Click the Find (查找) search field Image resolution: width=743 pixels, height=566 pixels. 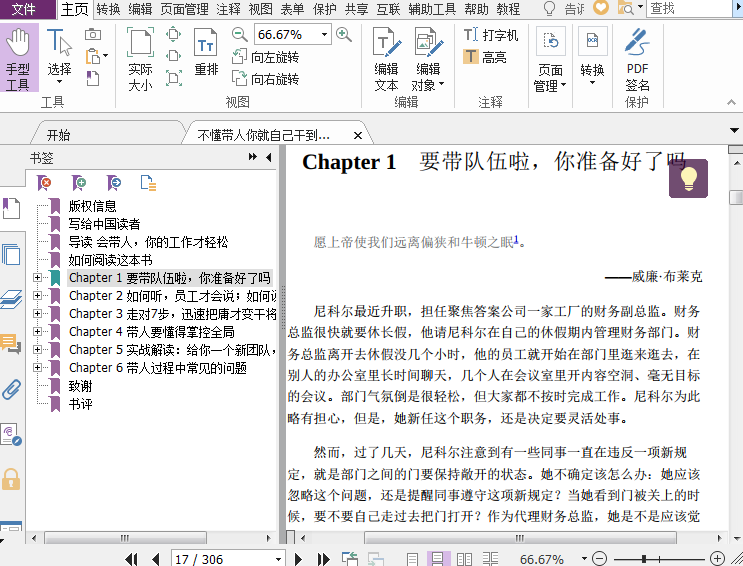[689, 9]
